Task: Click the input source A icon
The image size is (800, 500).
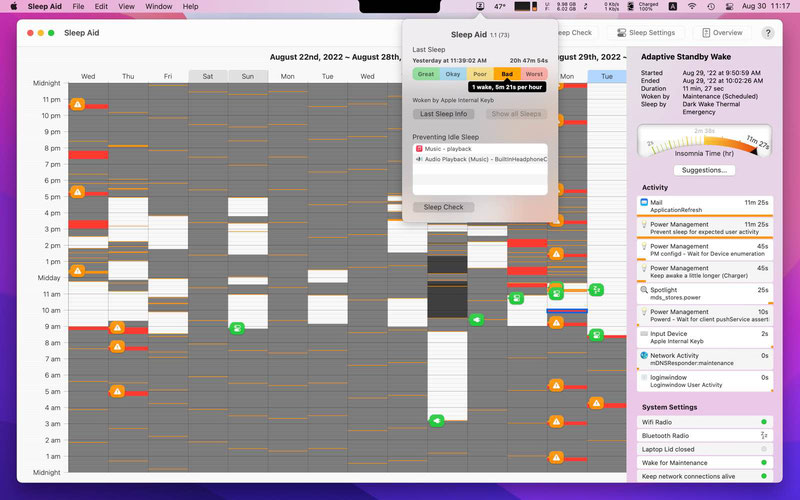Action: click(673, 6)
